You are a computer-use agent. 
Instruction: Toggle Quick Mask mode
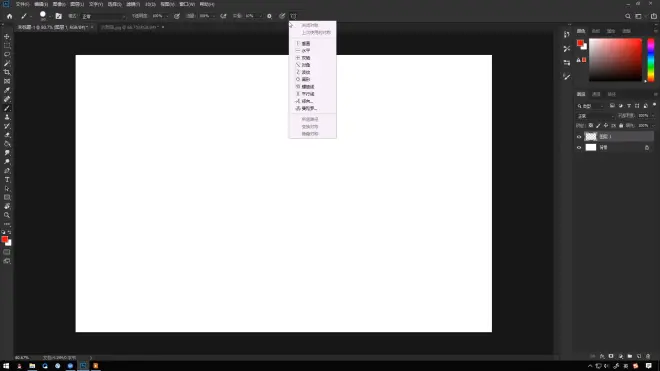click(x=7, y=252)
